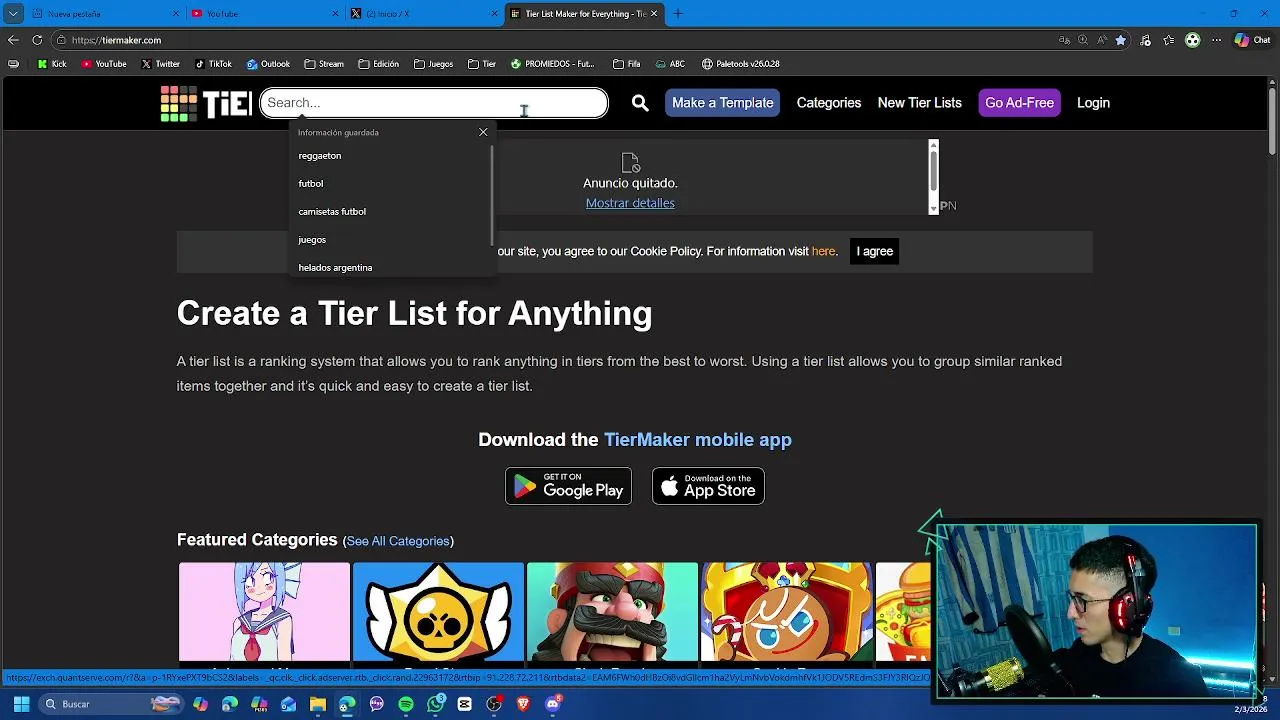This screenshot has width=1280, height=720.
Task: Open the tab actions dropdown
Action: click(x=13, y=14)
